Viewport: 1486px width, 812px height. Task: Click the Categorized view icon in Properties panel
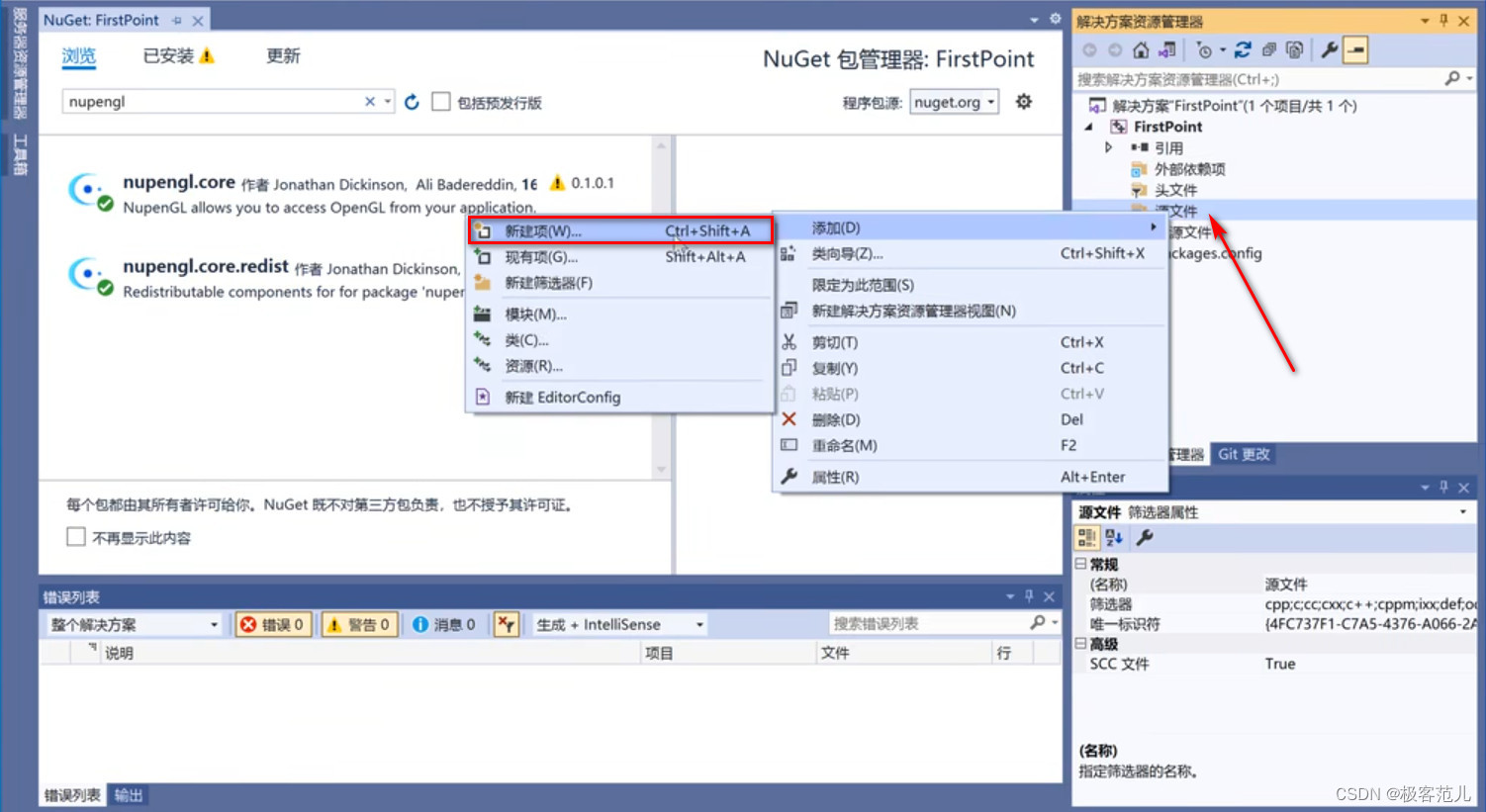coord(1086,537)
